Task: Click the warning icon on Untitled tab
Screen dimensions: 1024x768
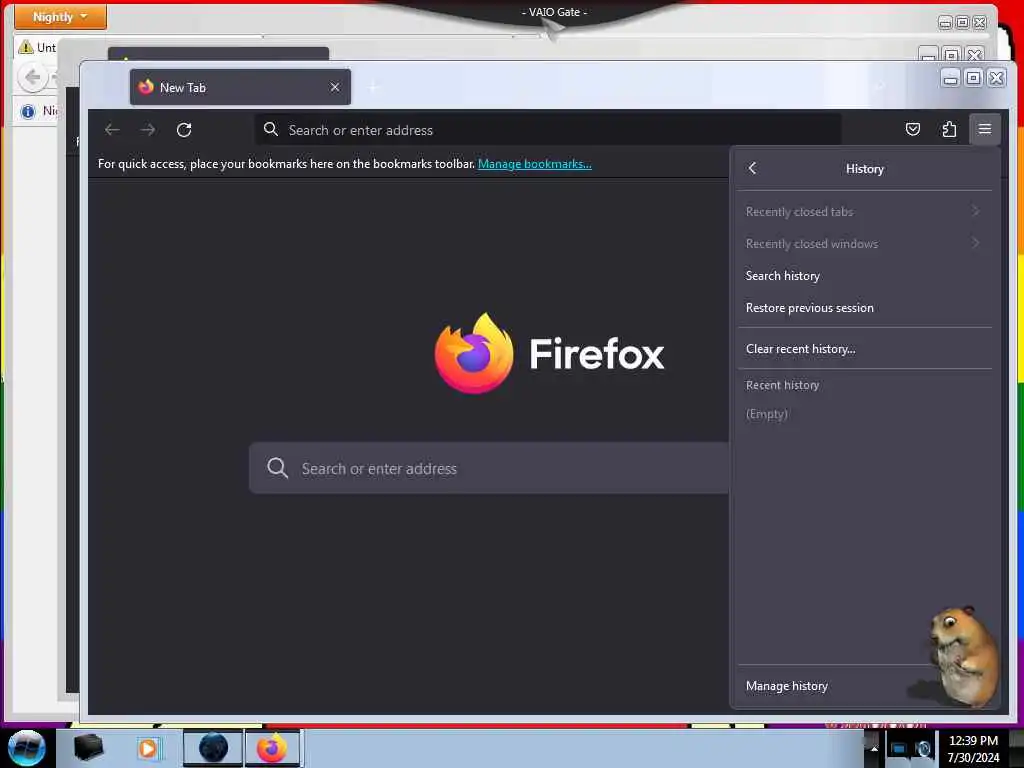Action: 26,47
